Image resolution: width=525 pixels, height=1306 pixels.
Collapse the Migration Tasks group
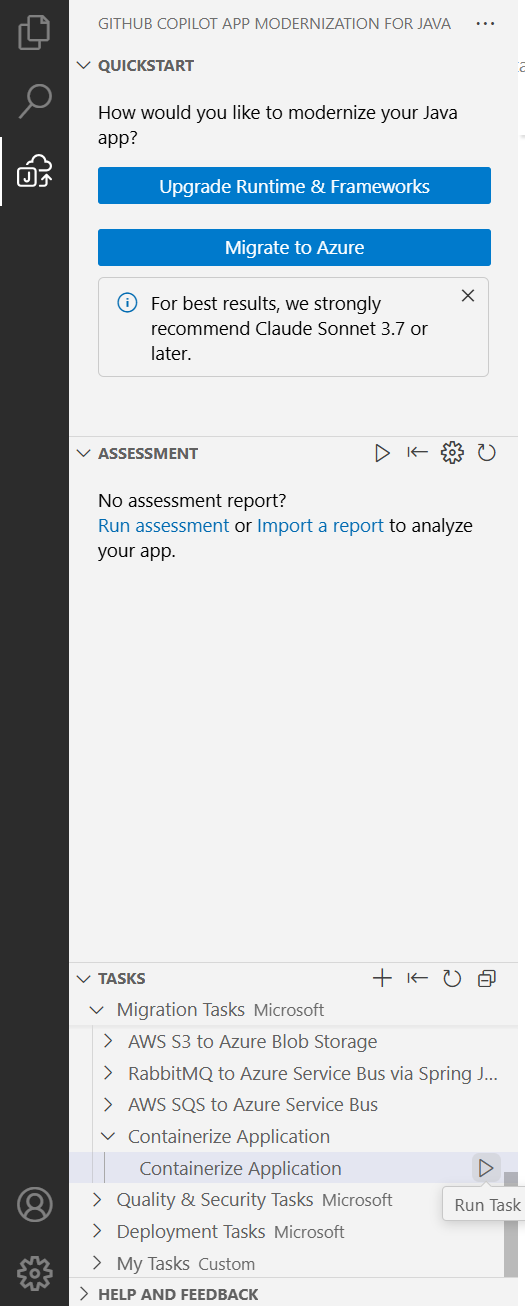(x=97, y=1010)
